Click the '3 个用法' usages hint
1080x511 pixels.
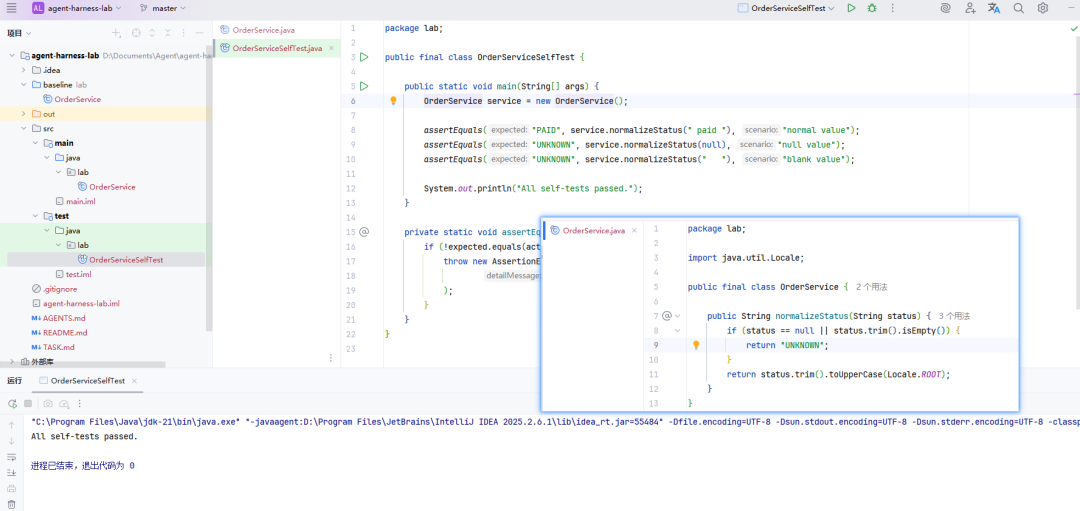(x=954, y=316)
